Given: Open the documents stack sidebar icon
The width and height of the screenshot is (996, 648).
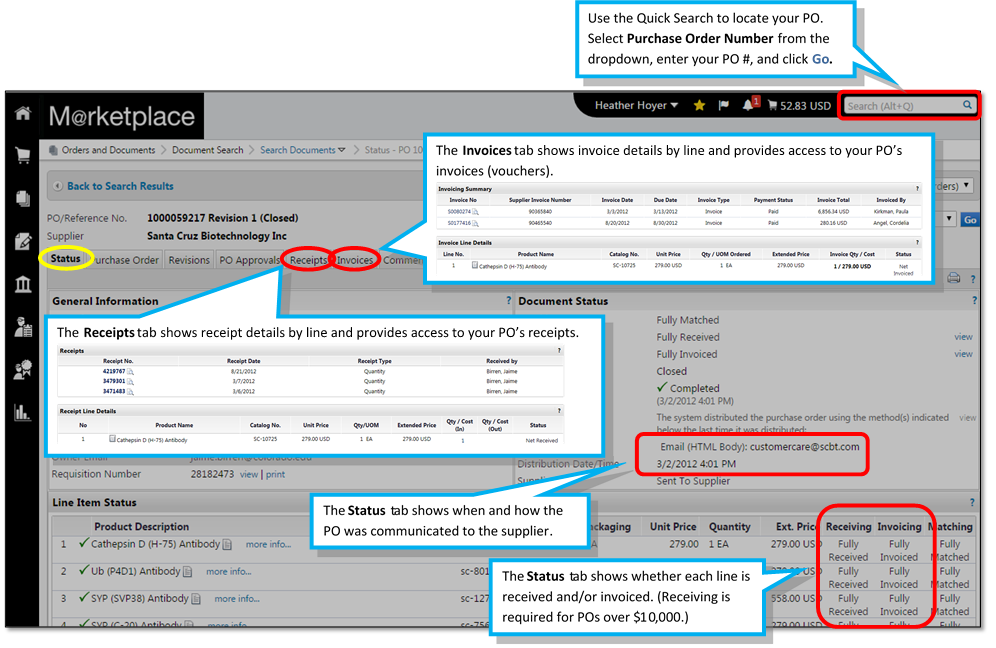Looking at the screenshot, I should 23,199.
